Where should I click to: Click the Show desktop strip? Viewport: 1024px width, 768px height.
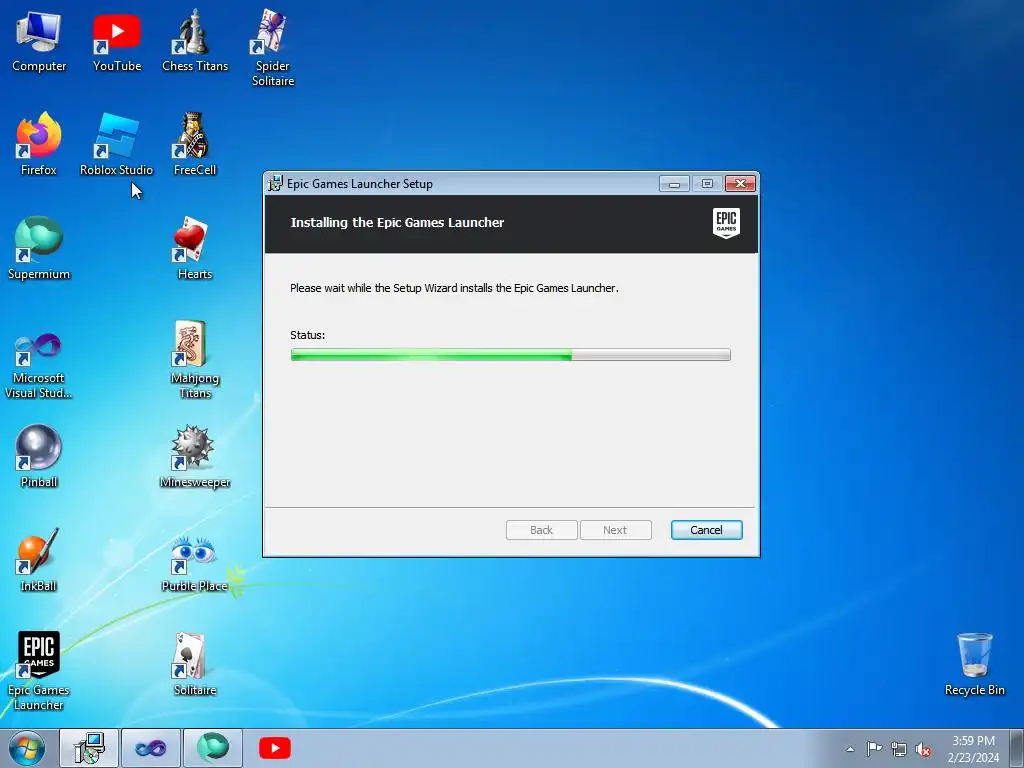(x=1017, y=748)
